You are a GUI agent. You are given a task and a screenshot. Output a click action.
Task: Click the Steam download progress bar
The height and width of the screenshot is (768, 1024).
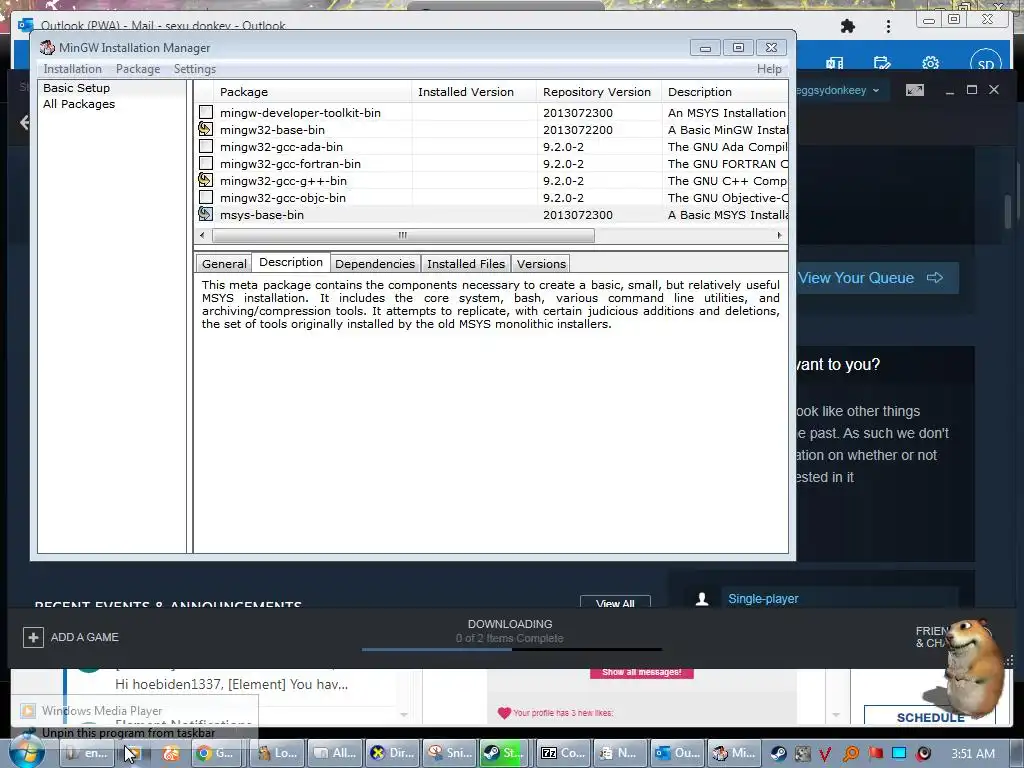click(511, 649)
